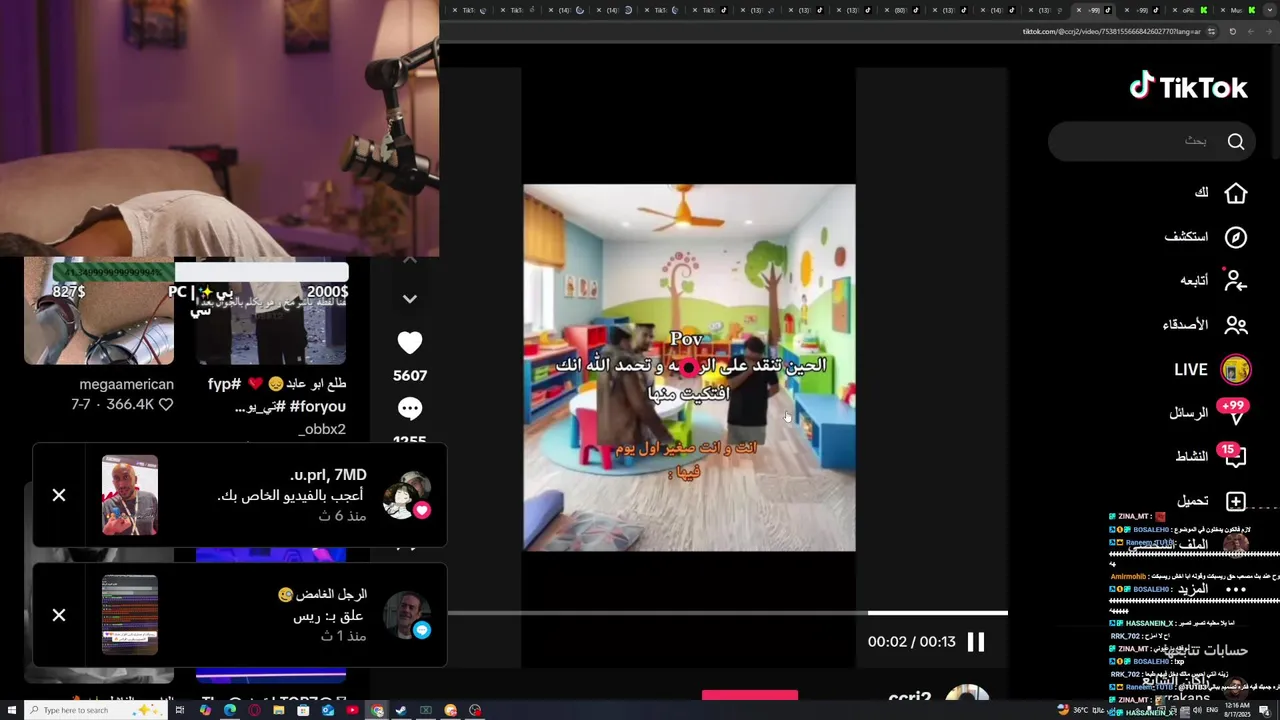Click the ENG language indicator

point(1212,710)
